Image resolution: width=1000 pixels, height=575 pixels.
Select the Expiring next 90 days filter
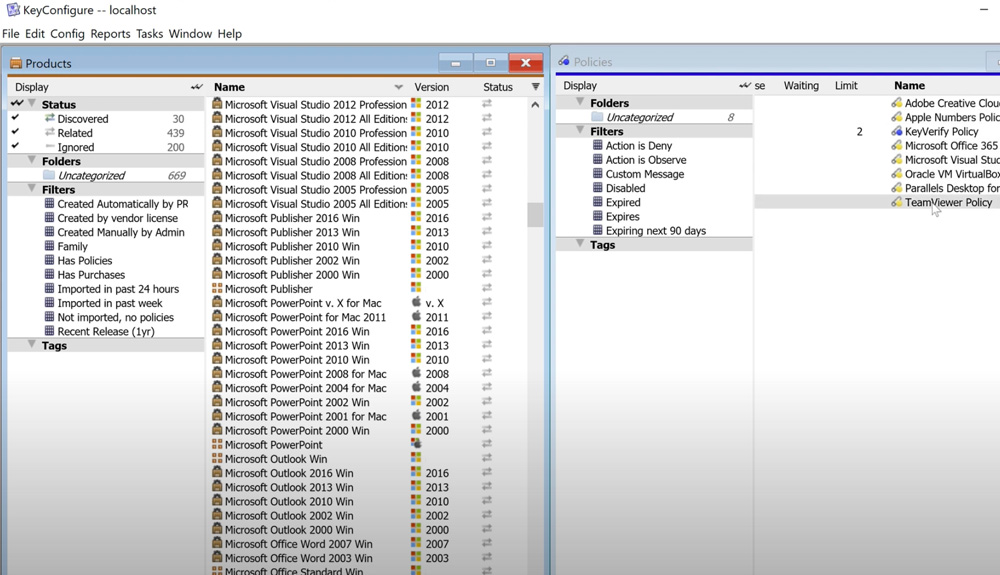point(656,231)
